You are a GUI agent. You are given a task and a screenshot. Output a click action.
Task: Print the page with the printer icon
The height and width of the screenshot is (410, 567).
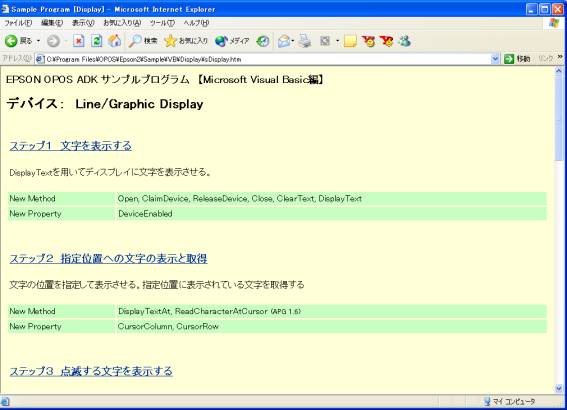pos(304,41)
